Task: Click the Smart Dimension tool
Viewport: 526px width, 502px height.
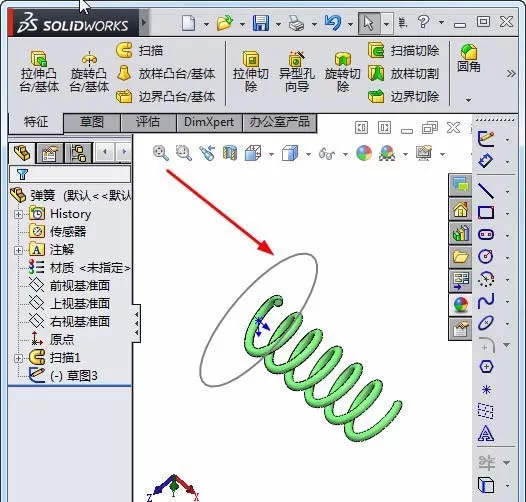Action: tap(486, 161)
